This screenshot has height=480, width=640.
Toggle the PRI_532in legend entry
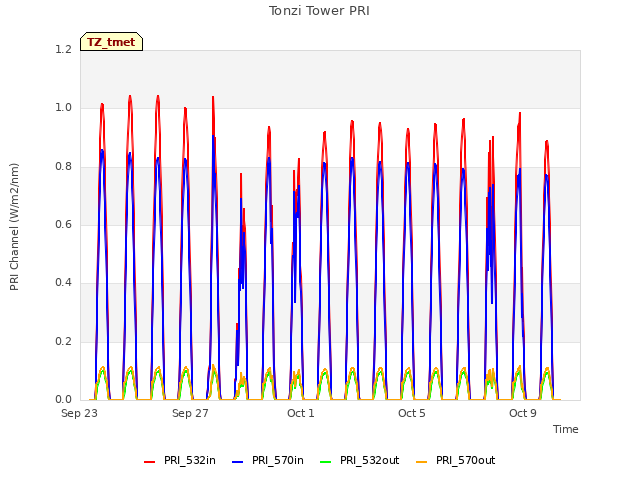tap(180, 460)
